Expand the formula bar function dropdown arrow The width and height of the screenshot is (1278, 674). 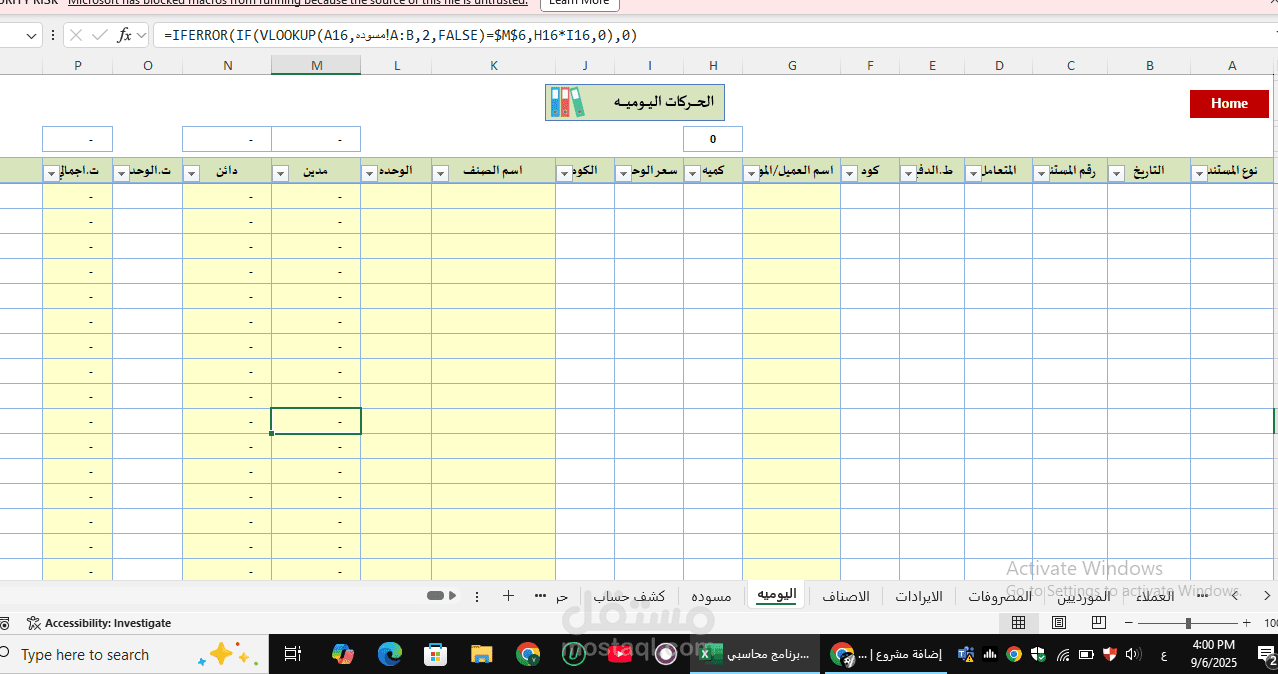pos(142,35)
